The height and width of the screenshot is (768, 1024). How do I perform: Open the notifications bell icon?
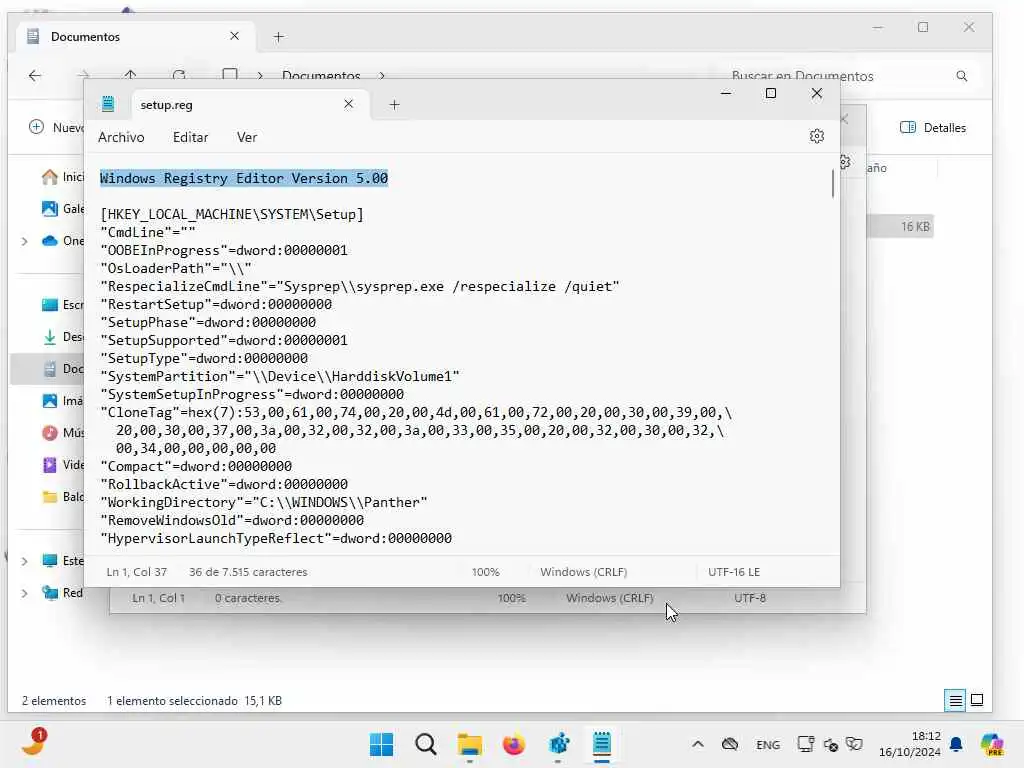956,744
